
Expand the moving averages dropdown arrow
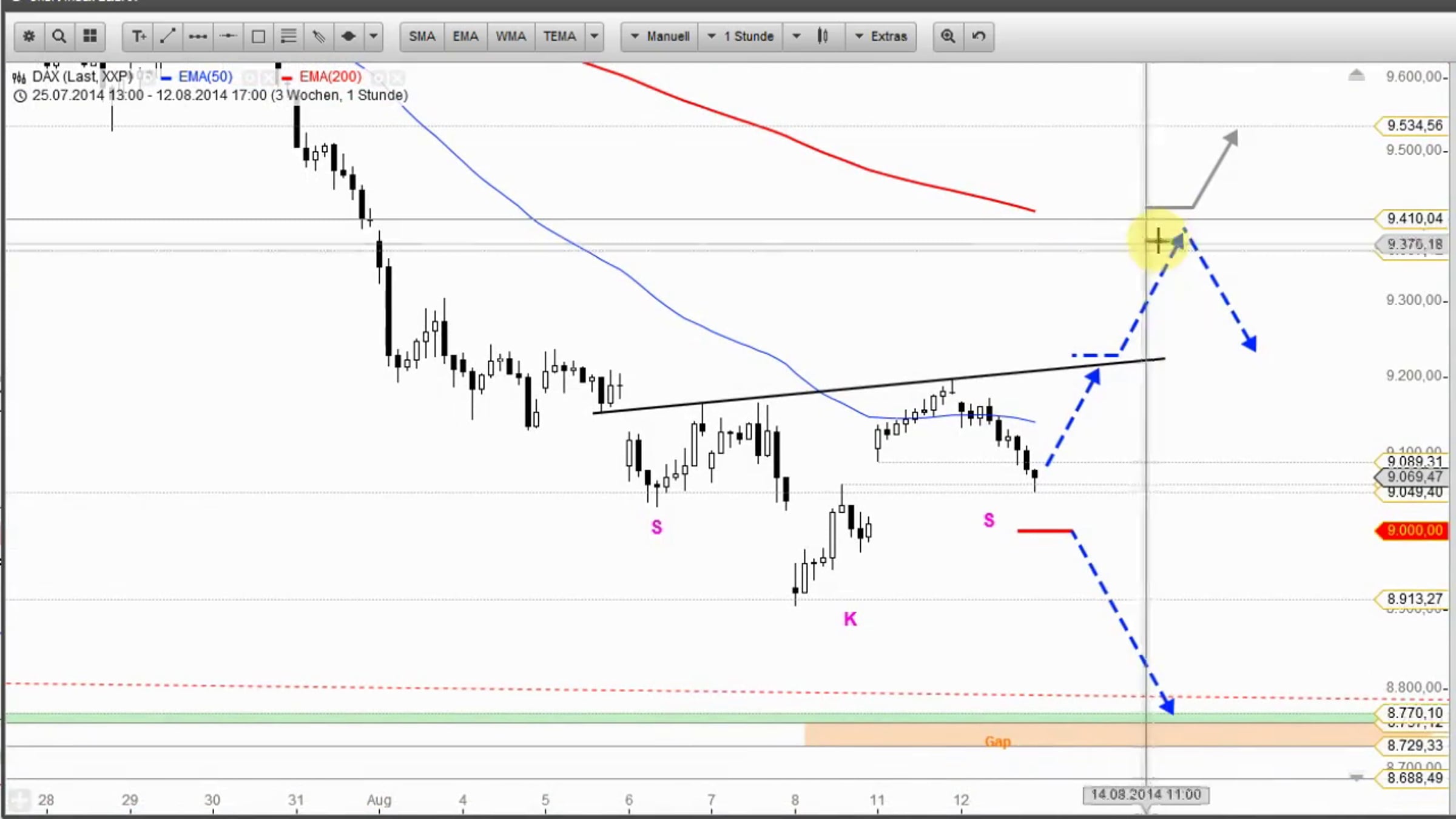click(x=595, y=36)
